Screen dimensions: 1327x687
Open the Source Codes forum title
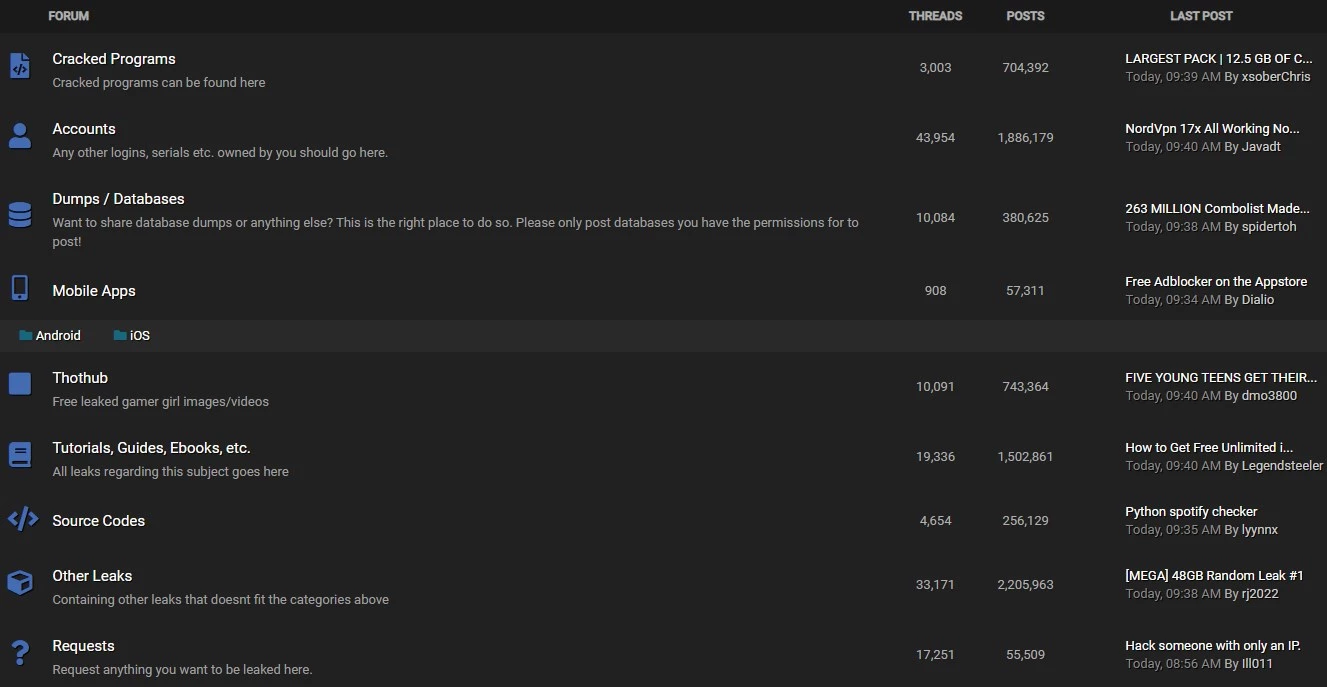tap(98, 521)
